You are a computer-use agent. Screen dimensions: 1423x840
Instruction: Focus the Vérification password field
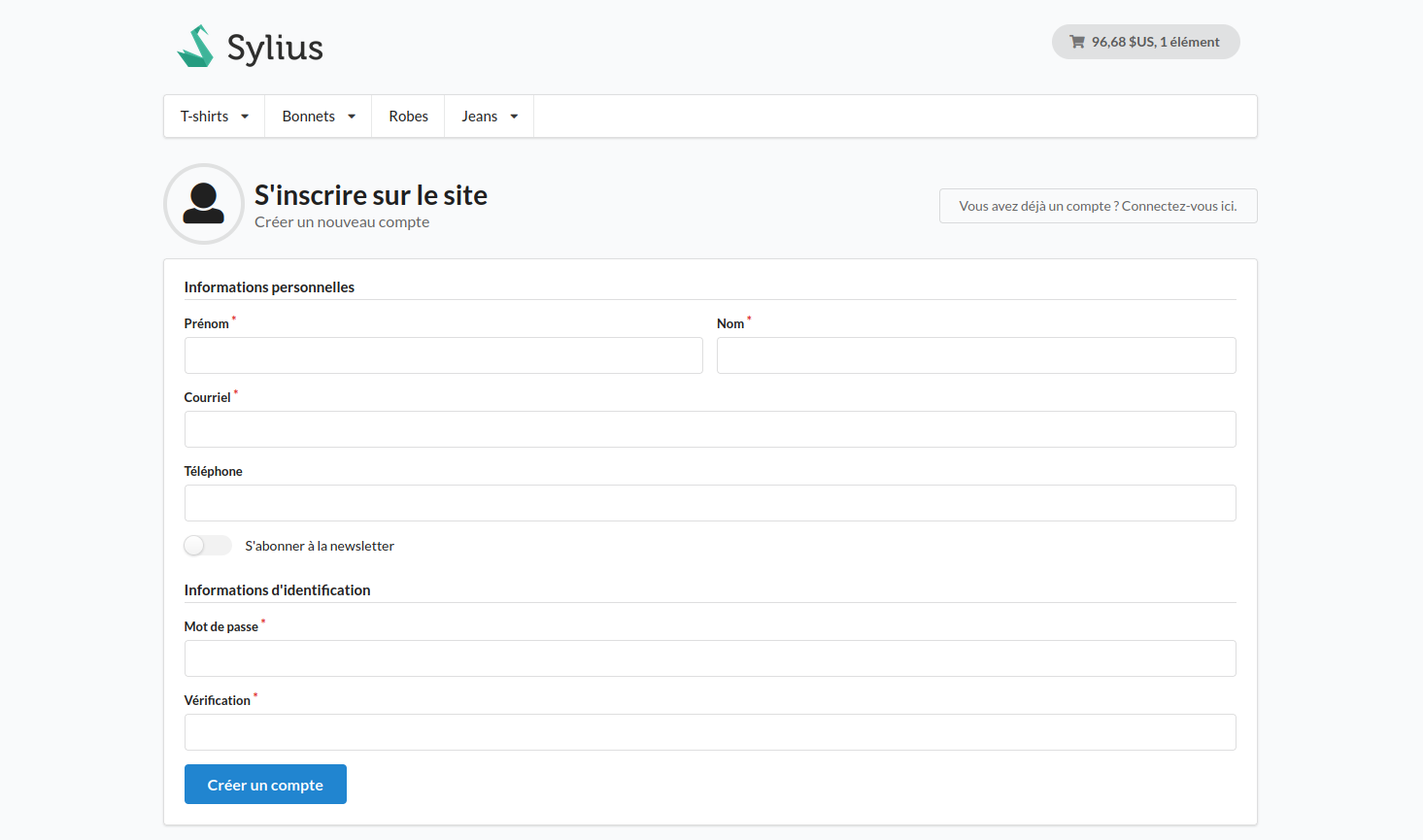(710, 732)
